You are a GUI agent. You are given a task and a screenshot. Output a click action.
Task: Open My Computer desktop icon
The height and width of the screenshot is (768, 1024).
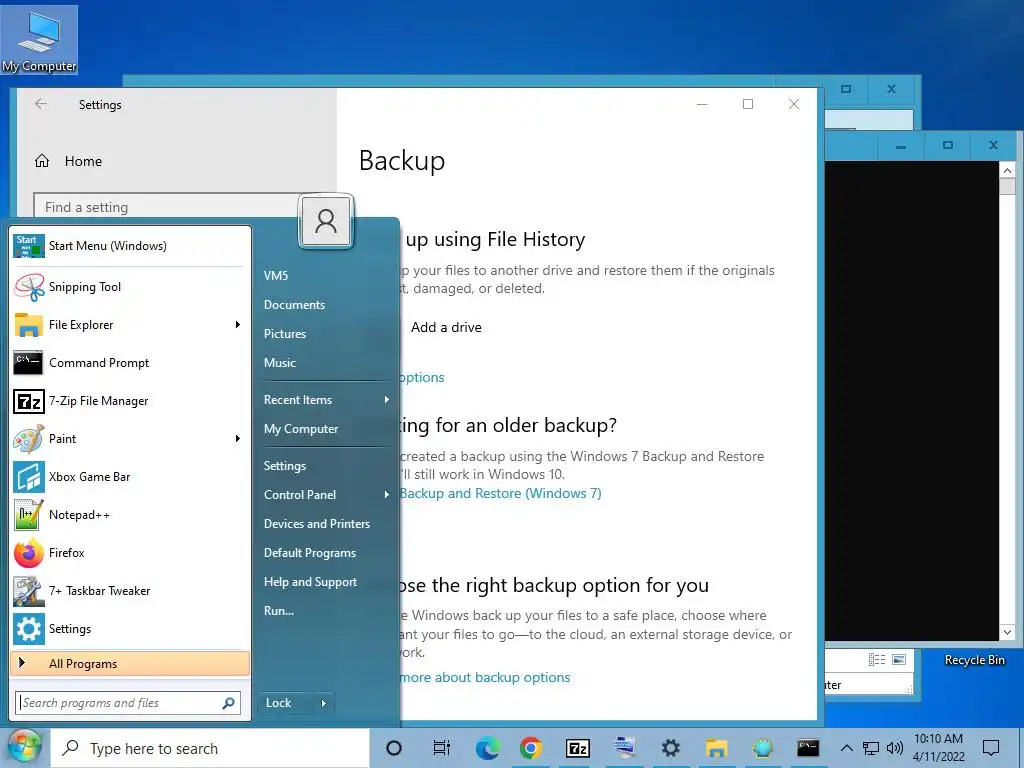point(39,40)
